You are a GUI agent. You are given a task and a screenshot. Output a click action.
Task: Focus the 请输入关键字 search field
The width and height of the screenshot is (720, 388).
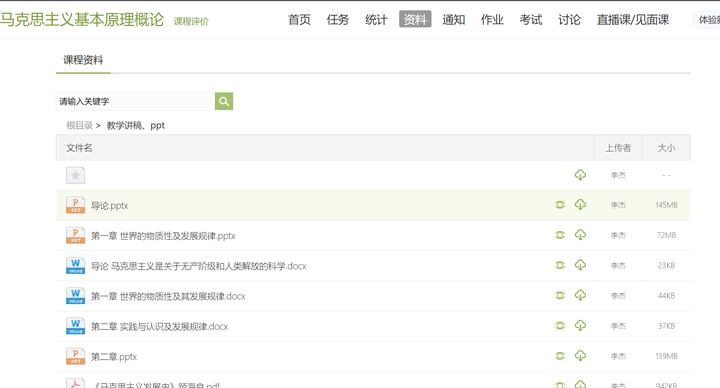click(135, 101)
